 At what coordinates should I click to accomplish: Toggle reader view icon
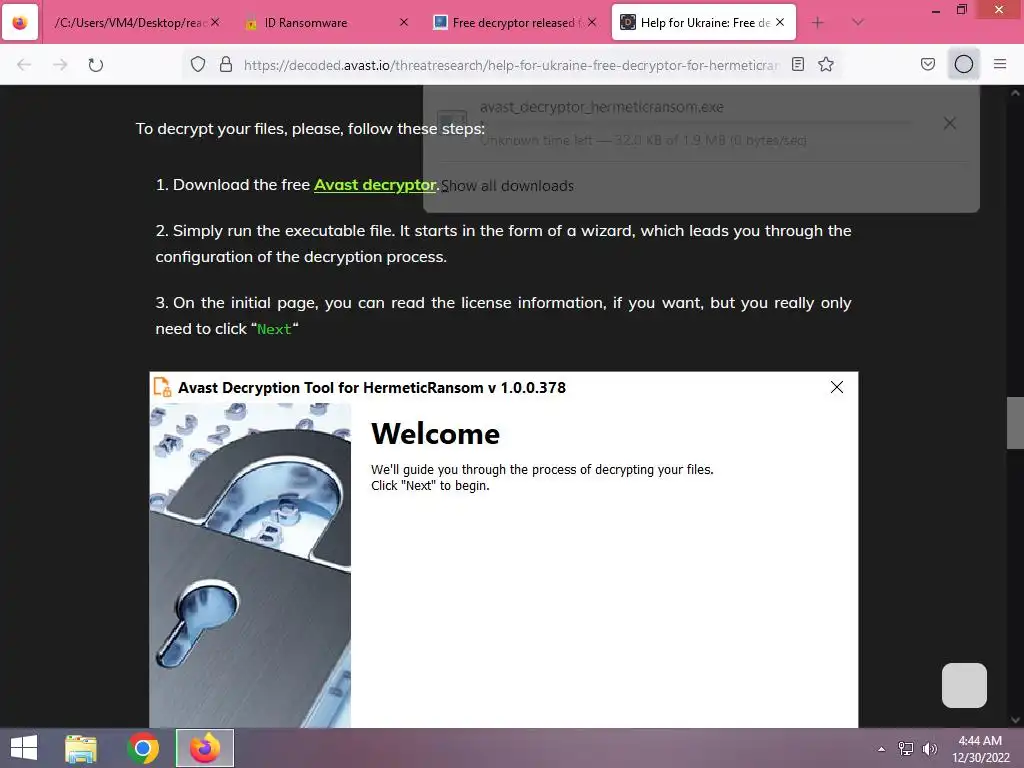798,65
